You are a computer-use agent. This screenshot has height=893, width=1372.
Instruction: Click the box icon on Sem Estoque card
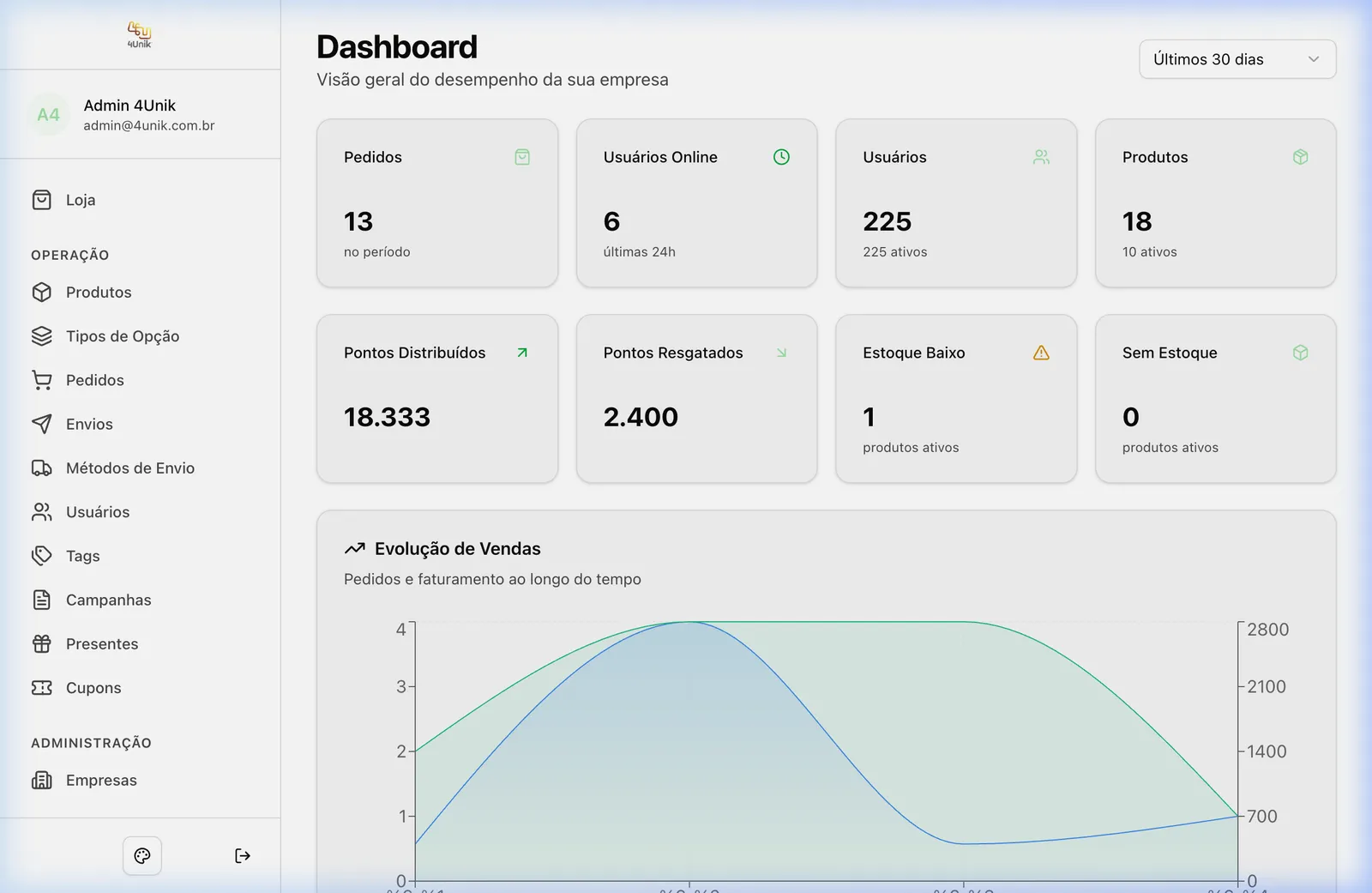click(1301, 353)
